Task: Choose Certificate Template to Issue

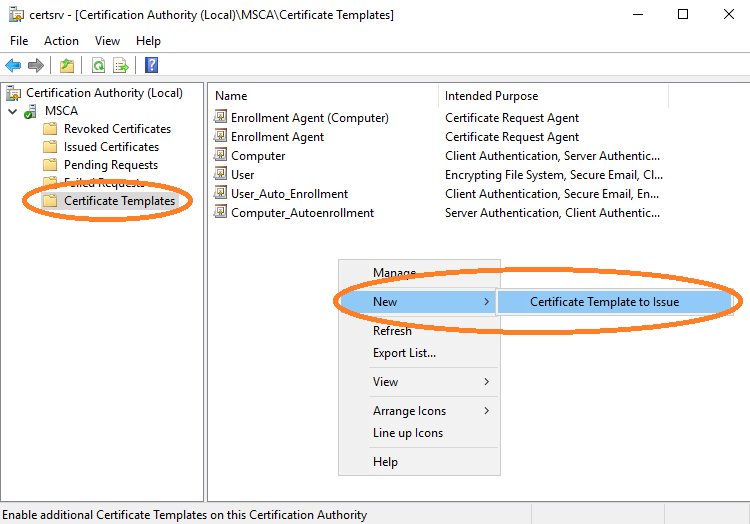Action: (604, 302)
